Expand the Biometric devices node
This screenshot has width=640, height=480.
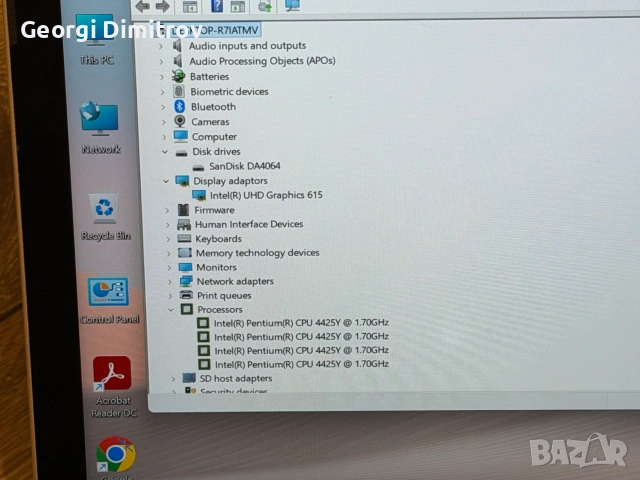(162, 92)
